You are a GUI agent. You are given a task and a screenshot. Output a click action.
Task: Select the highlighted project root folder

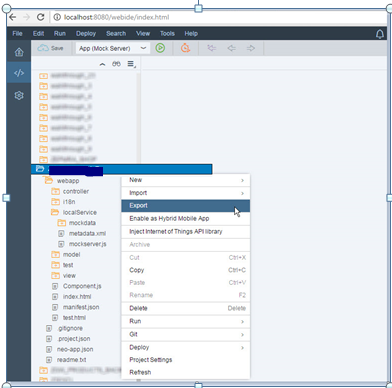click(x=122, y=169)
